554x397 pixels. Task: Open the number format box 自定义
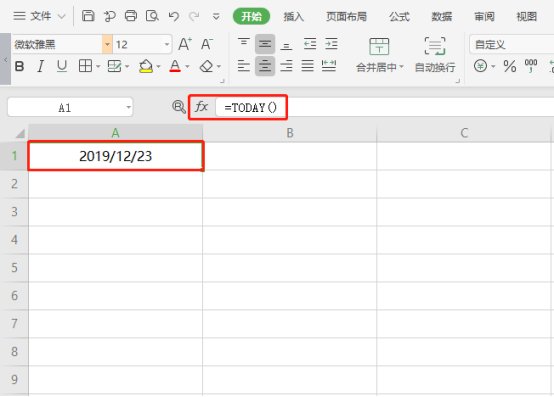tap(512, 45)
